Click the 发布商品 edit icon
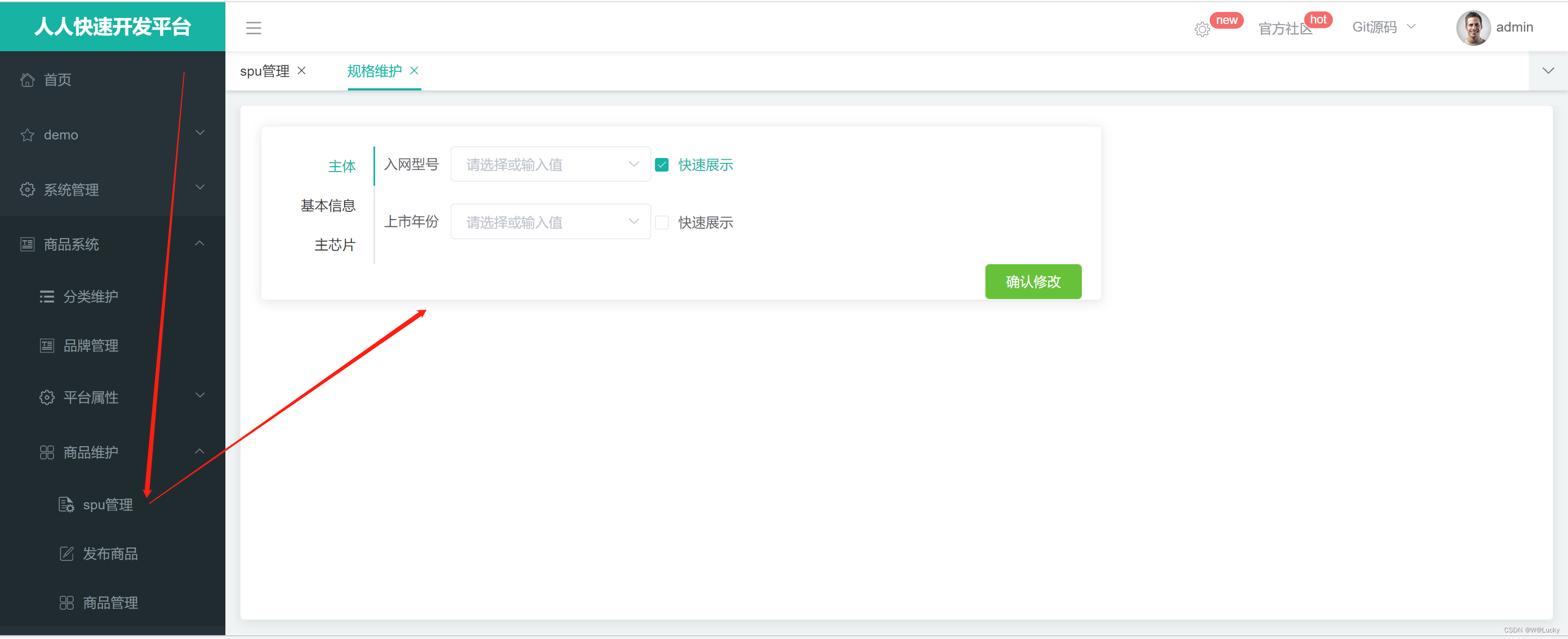 point(66,553)
